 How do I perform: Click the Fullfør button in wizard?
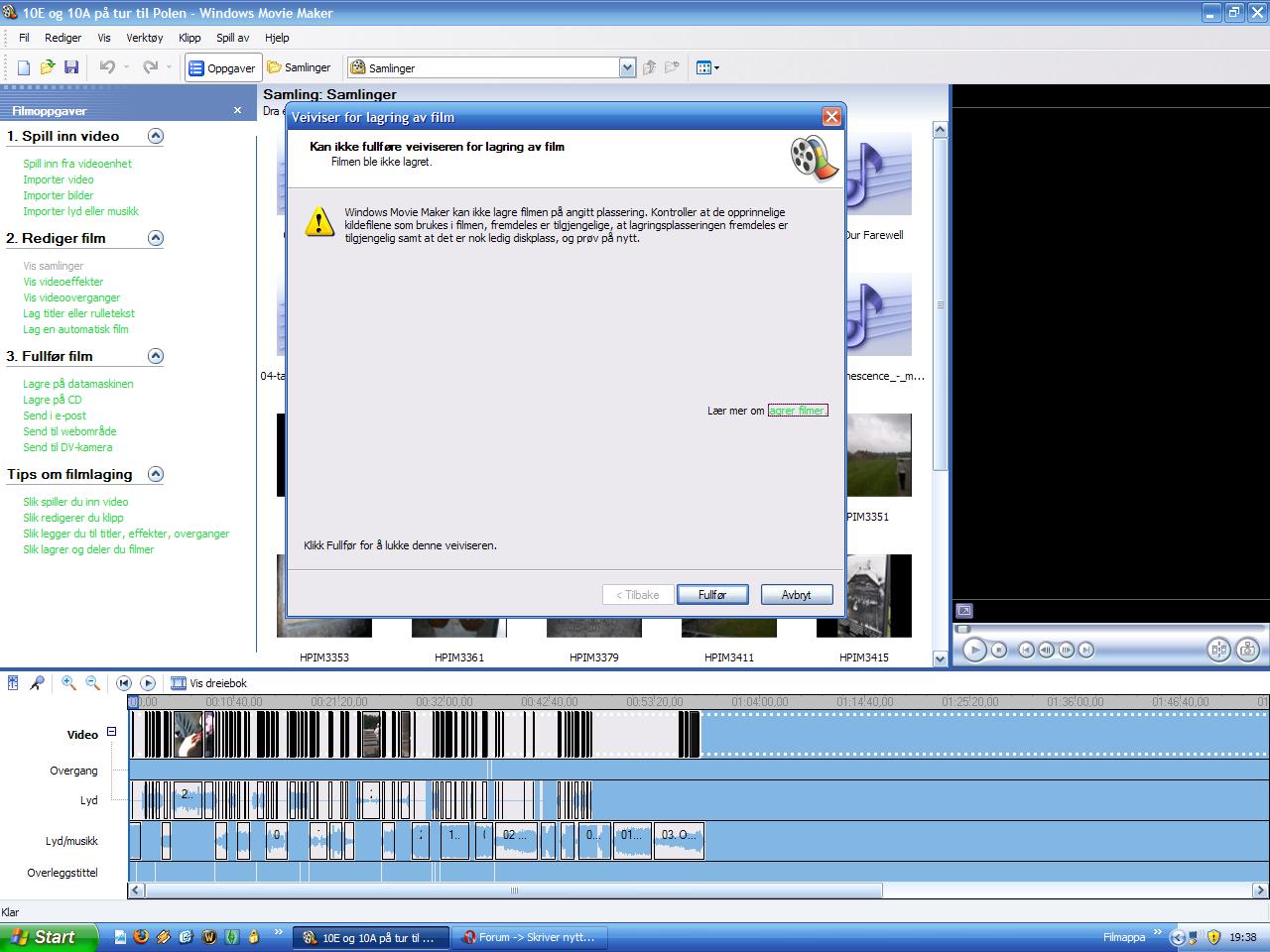coord(712,595)
